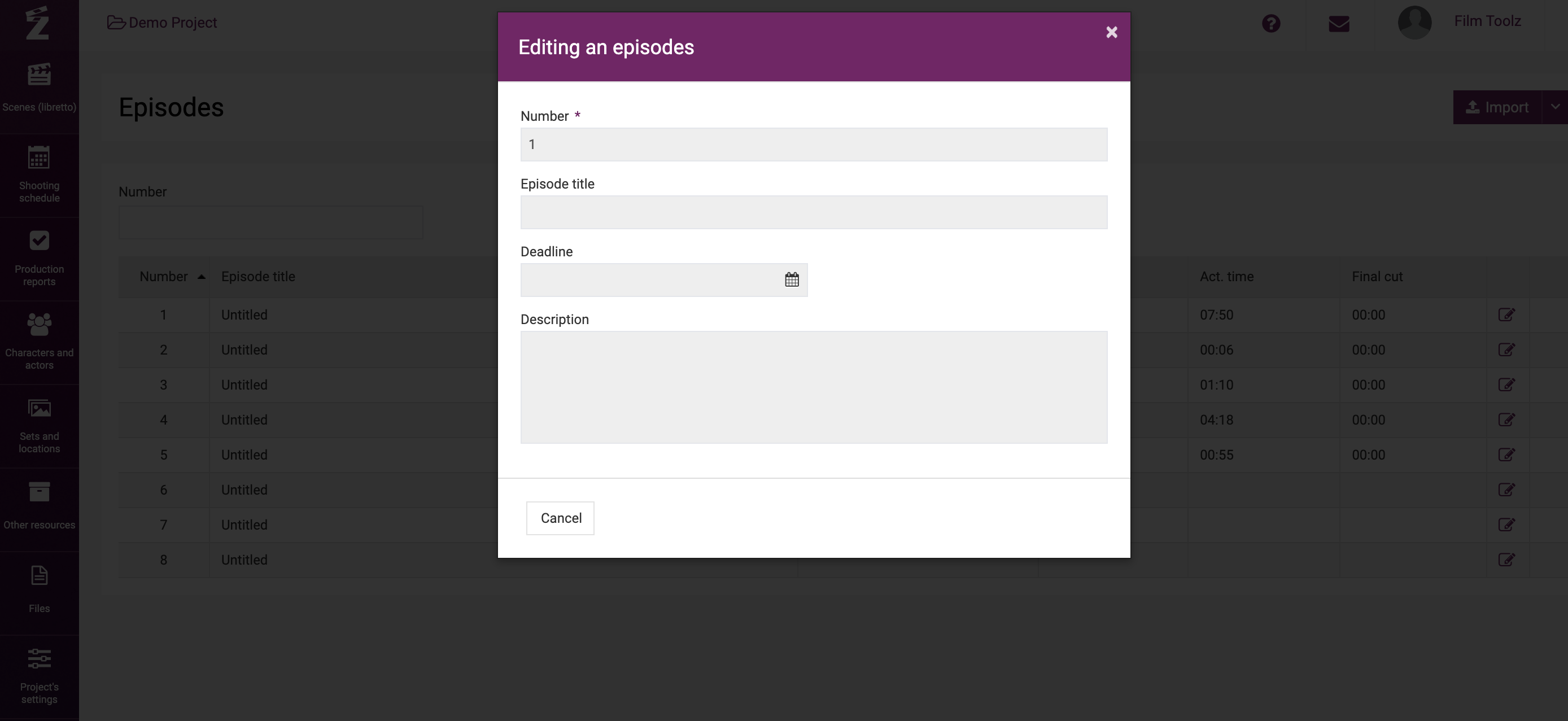Open the deadline calendar picker icon
Screen dimensions: 1568x721
pyautogui.click(x=791, y=279)
